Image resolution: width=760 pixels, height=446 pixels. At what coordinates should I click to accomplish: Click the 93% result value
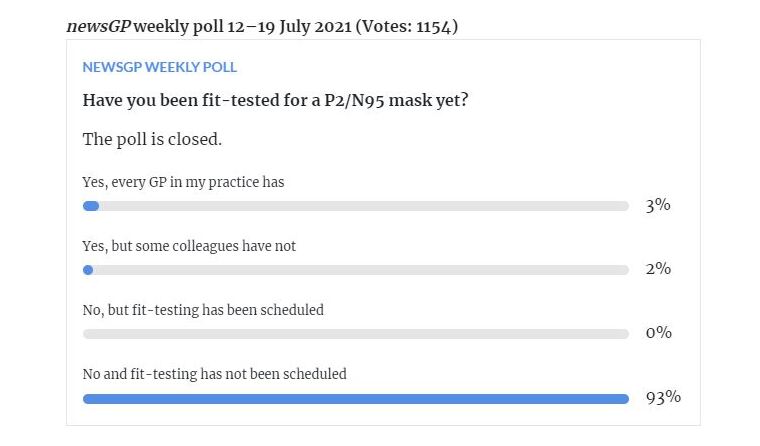(x=662, y=397)
